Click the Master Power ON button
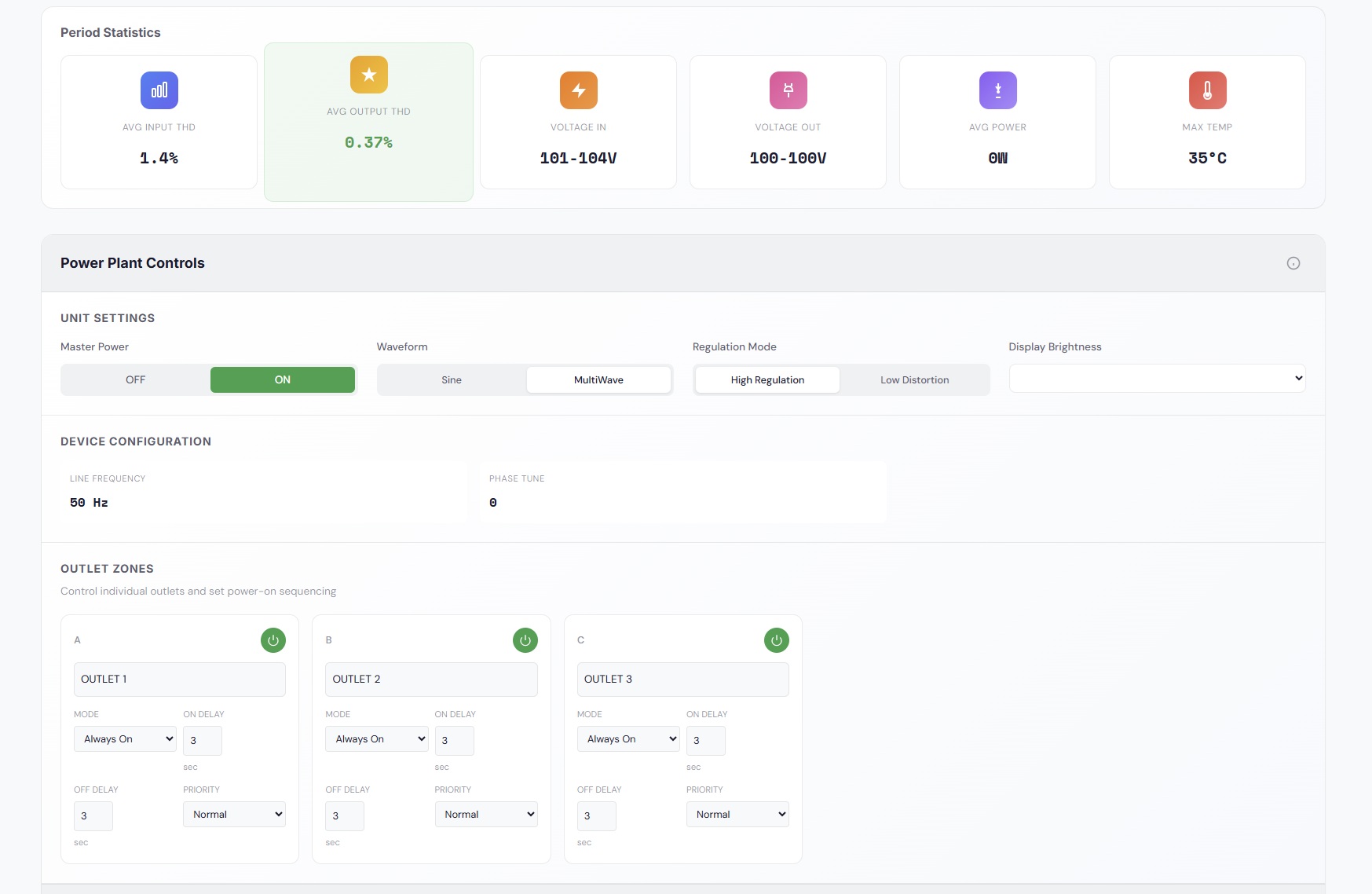The height and width of the screenshot is (894, 1372). pyautogui.click(x=282, y=379)
